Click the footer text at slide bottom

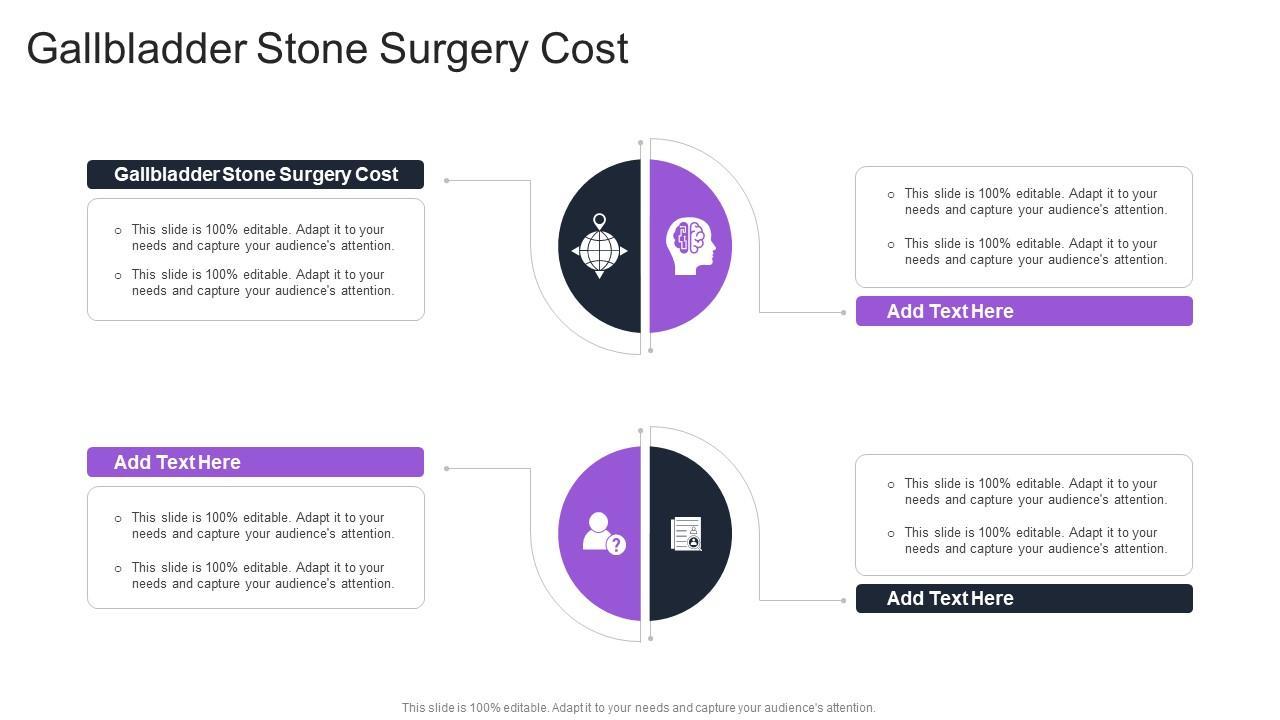click(638, 708)
